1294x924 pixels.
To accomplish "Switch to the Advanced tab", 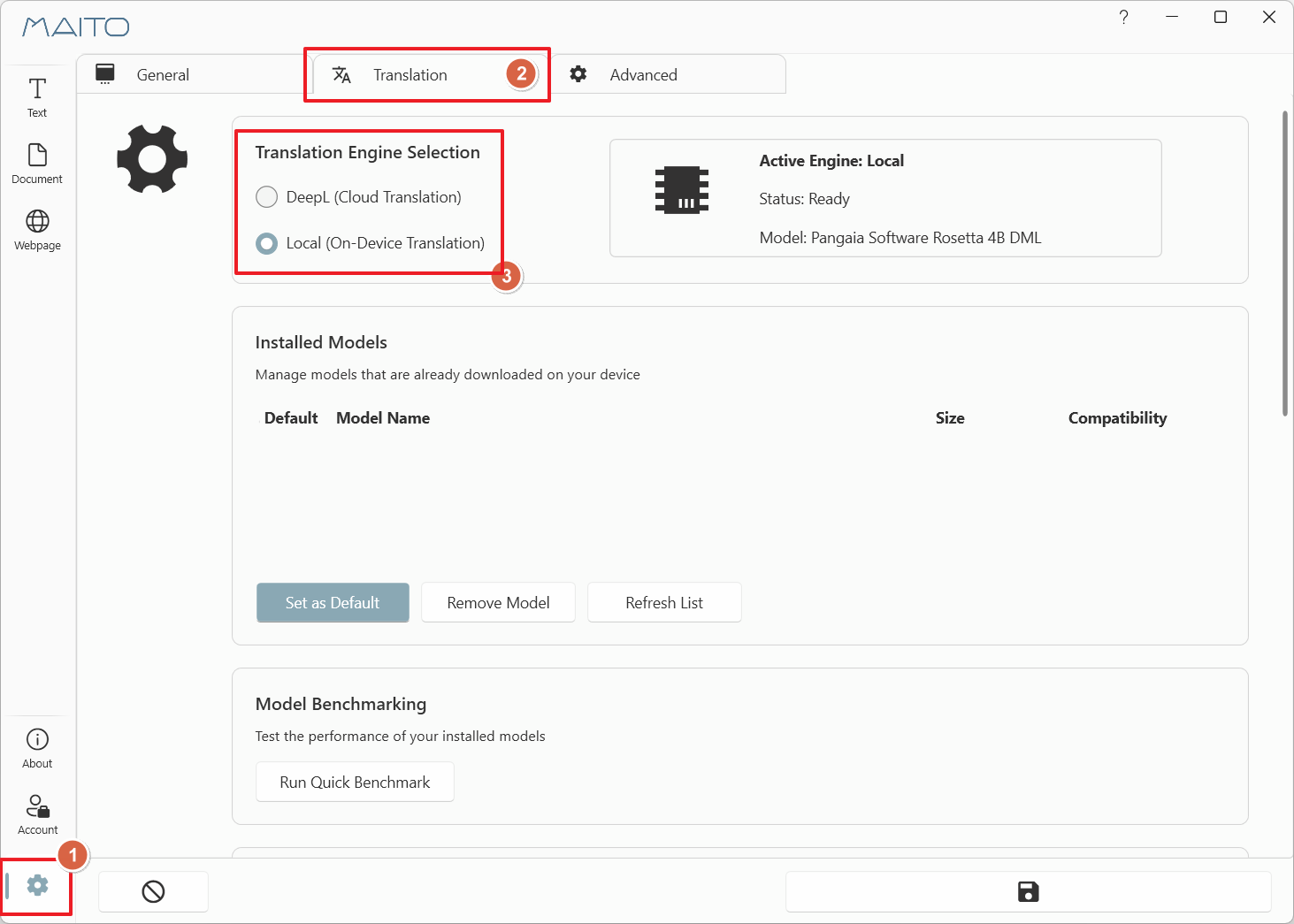I will pos(667,74).
